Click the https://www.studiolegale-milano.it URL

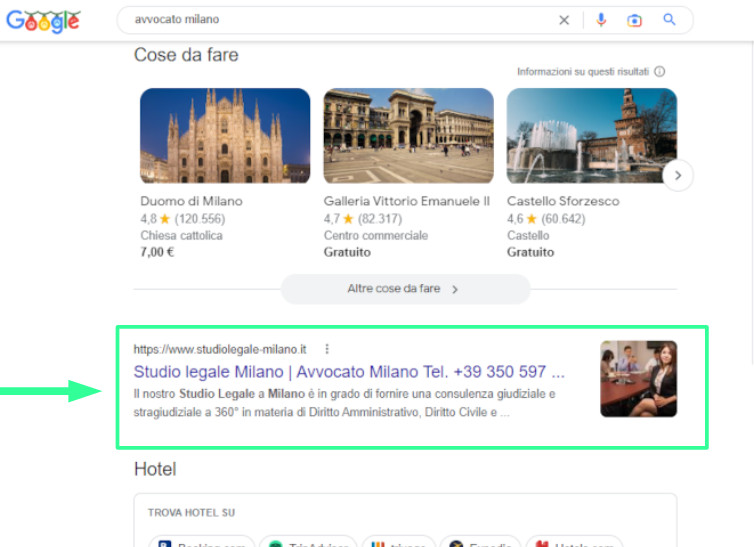tap(220, 349)
